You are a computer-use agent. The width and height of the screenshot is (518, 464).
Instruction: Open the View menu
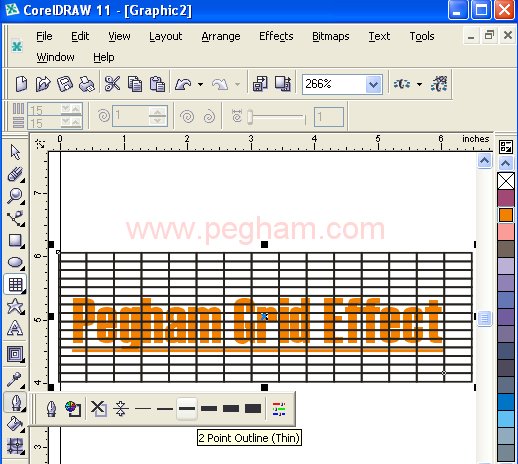point(119,36)
